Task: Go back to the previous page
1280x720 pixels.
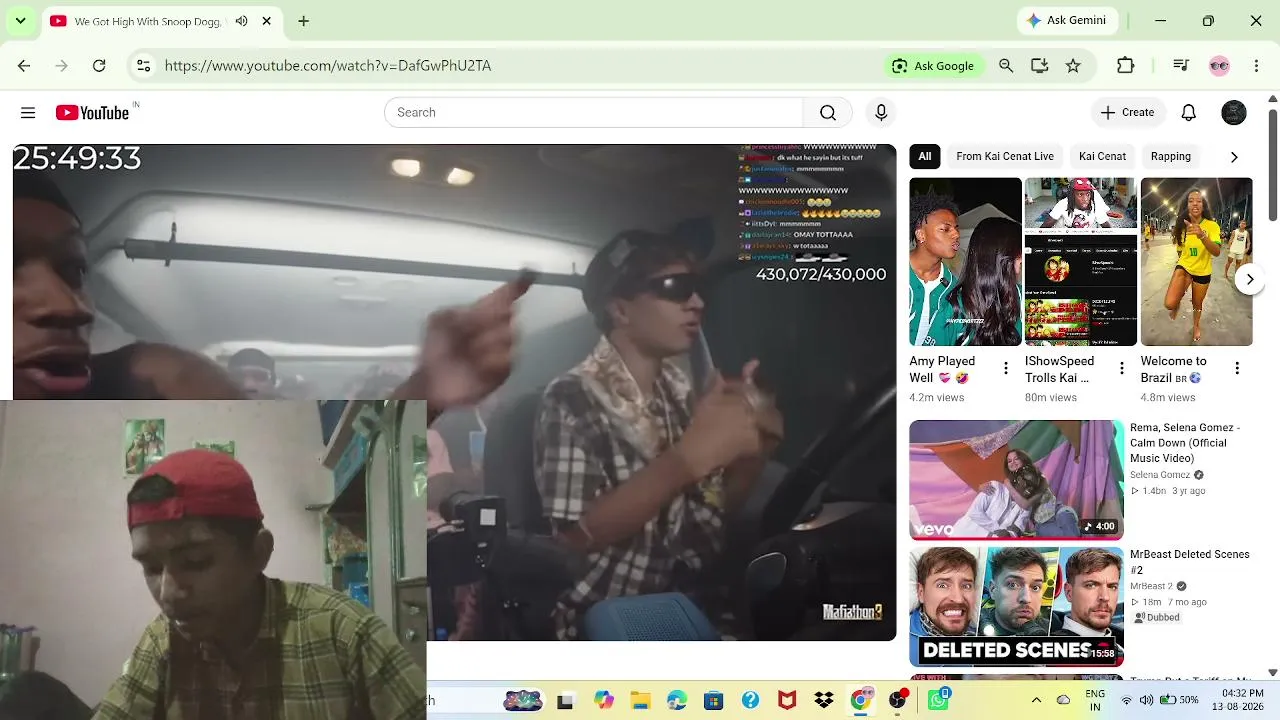Action: tap(24, 66)
